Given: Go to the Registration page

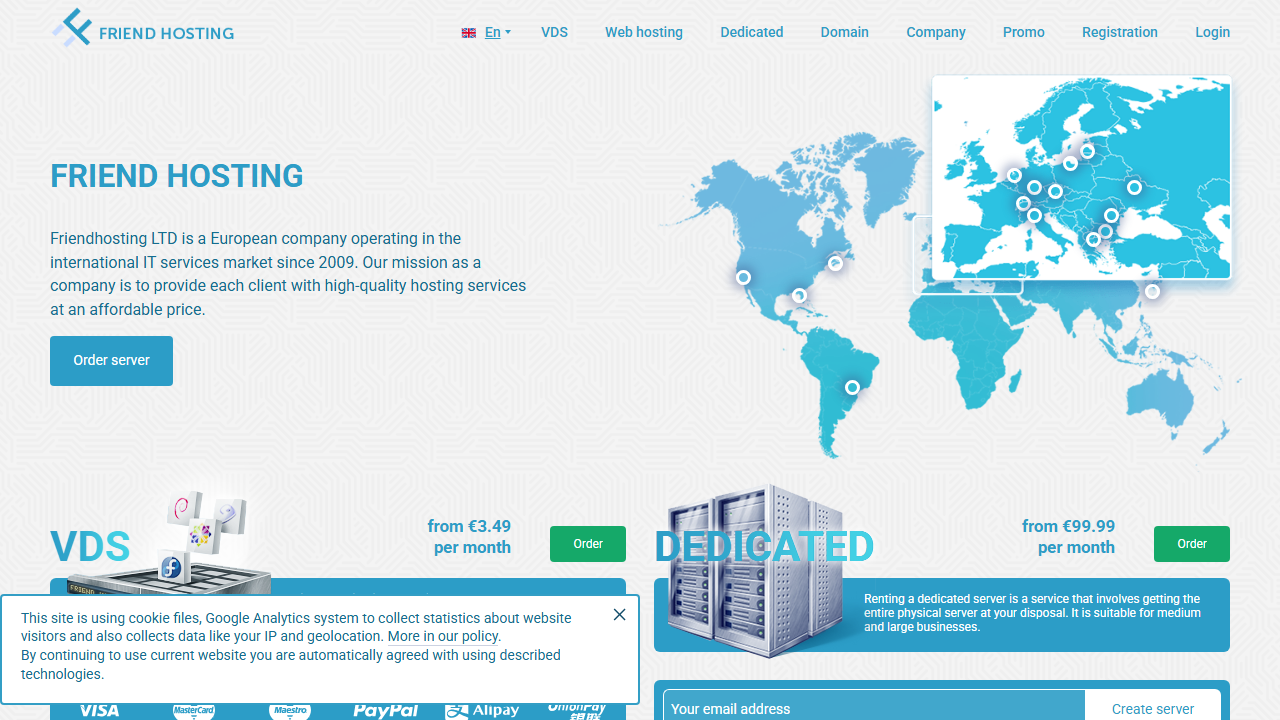Looking at the screenshot, I should tap(1120, 32).
